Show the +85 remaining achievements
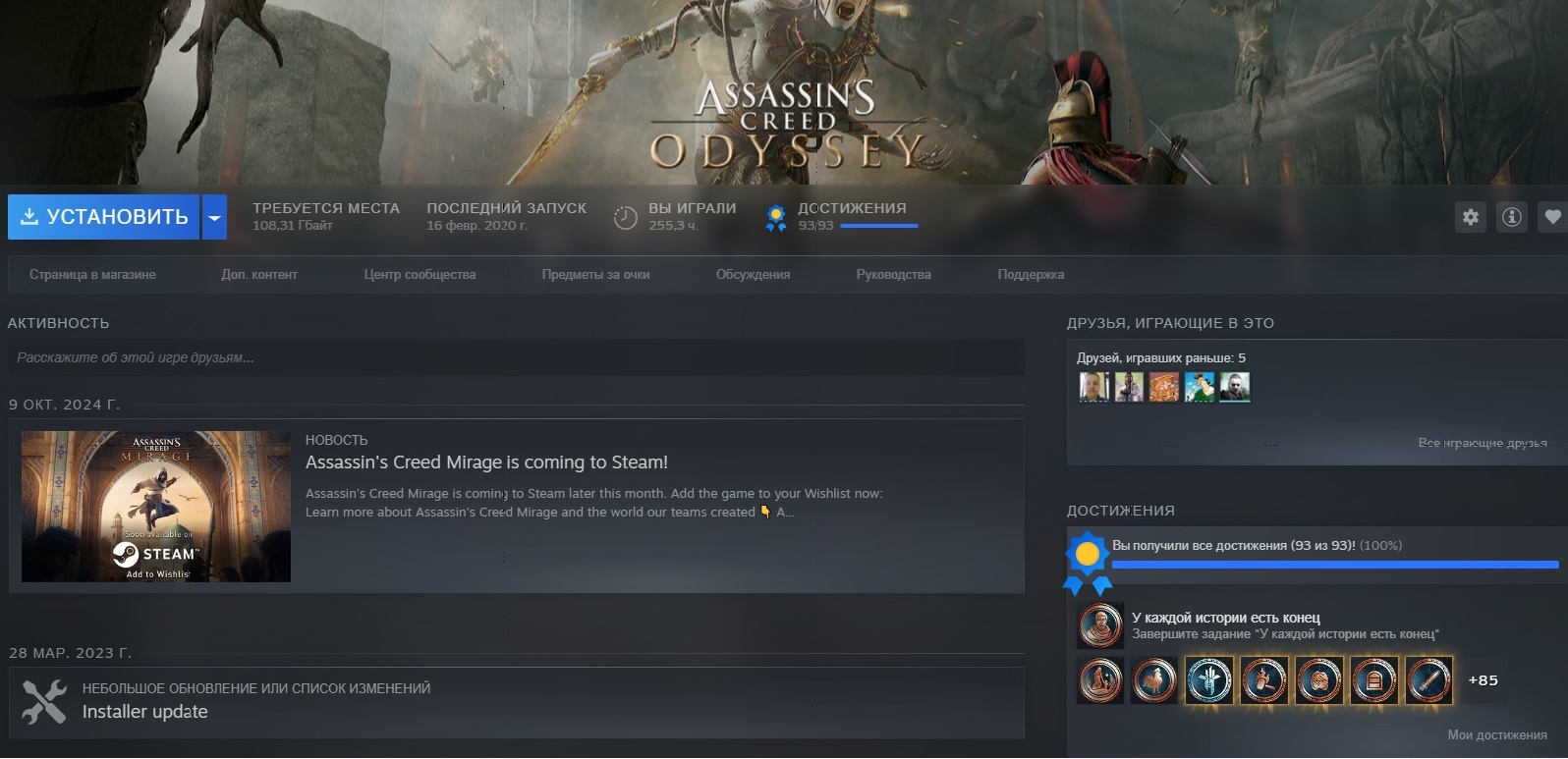This screenshot has width=1568, height=759. tap(1484, 680)
